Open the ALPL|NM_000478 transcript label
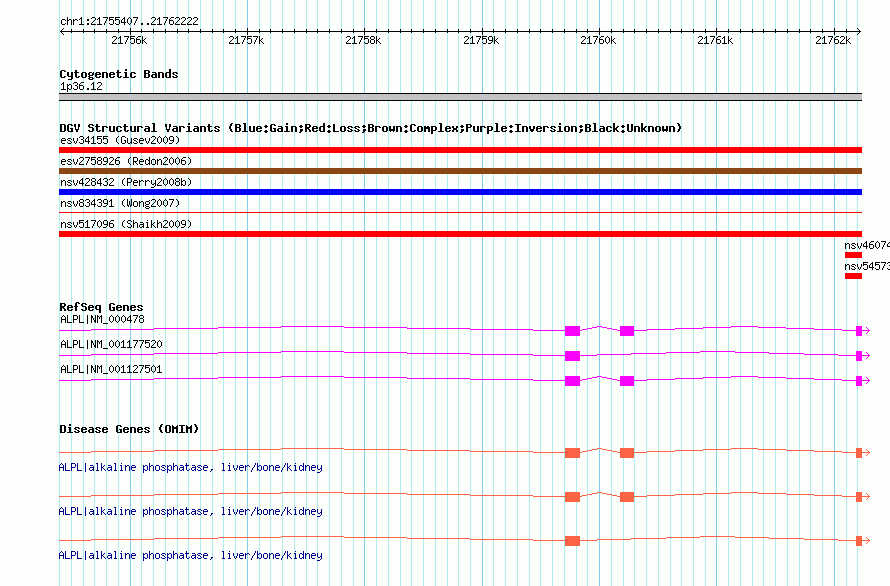 pos(102,319)
